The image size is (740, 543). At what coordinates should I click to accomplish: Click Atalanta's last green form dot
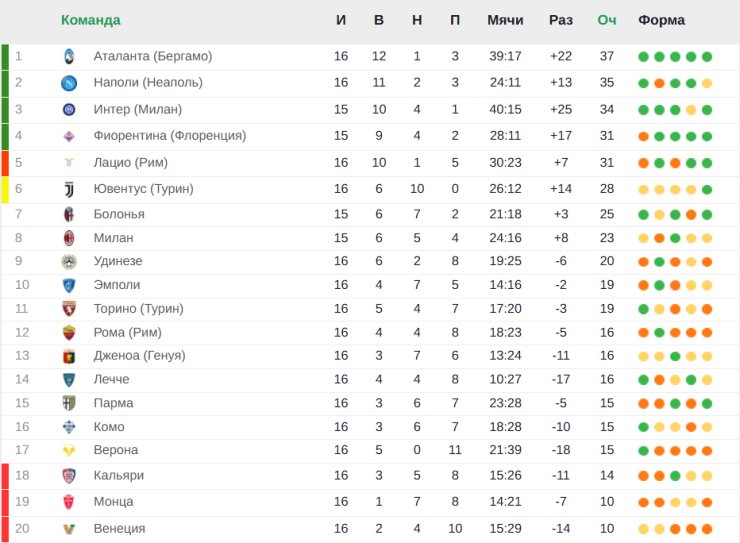(x=706, y=57)
